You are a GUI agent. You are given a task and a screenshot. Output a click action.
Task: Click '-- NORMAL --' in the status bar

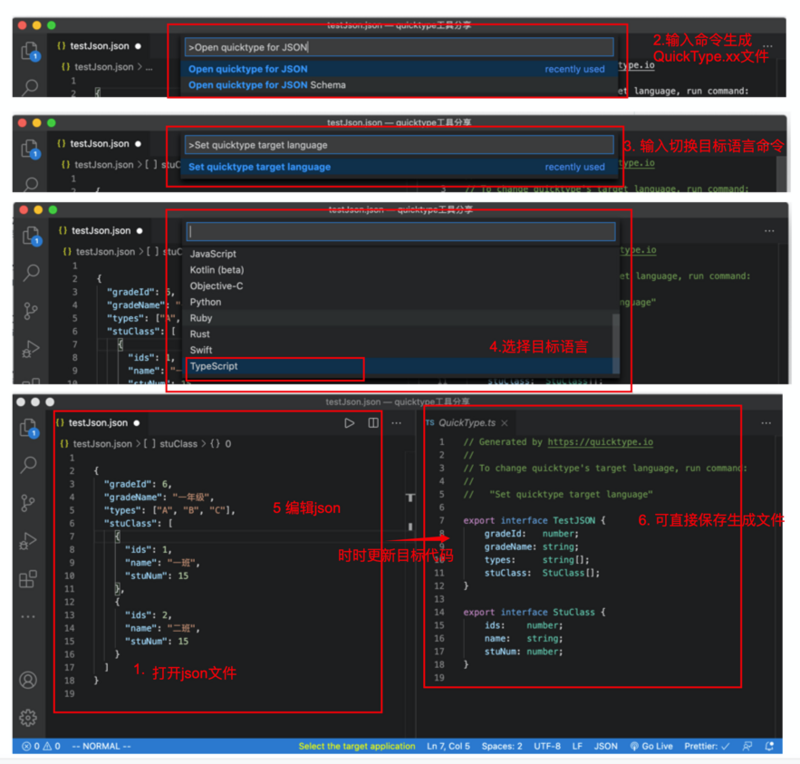click(101, 746)
